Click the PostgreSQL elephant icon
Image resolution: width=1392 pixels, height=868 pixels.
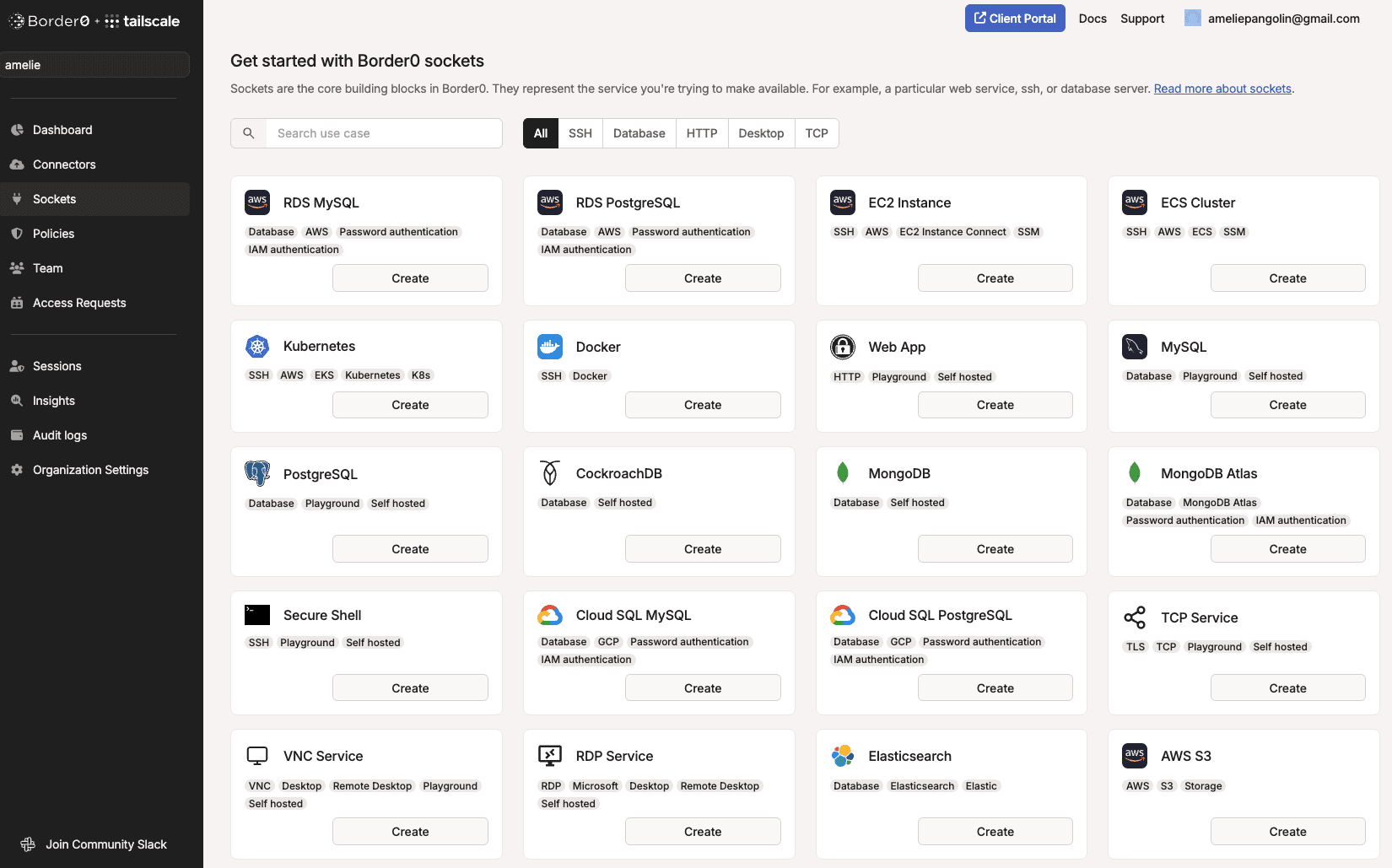click(x=257, y=473)
